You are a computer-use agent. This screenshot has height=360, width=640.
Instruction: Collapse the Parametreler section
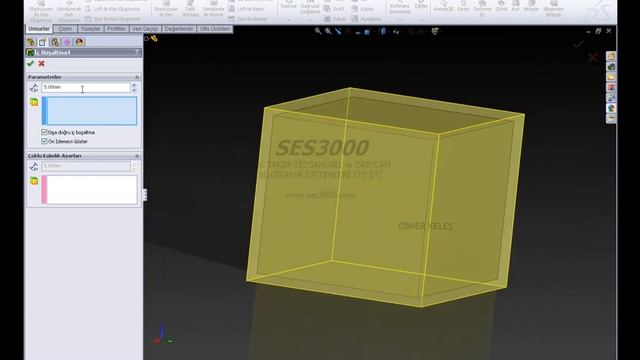pyautogui.click(x=137, y=77)
